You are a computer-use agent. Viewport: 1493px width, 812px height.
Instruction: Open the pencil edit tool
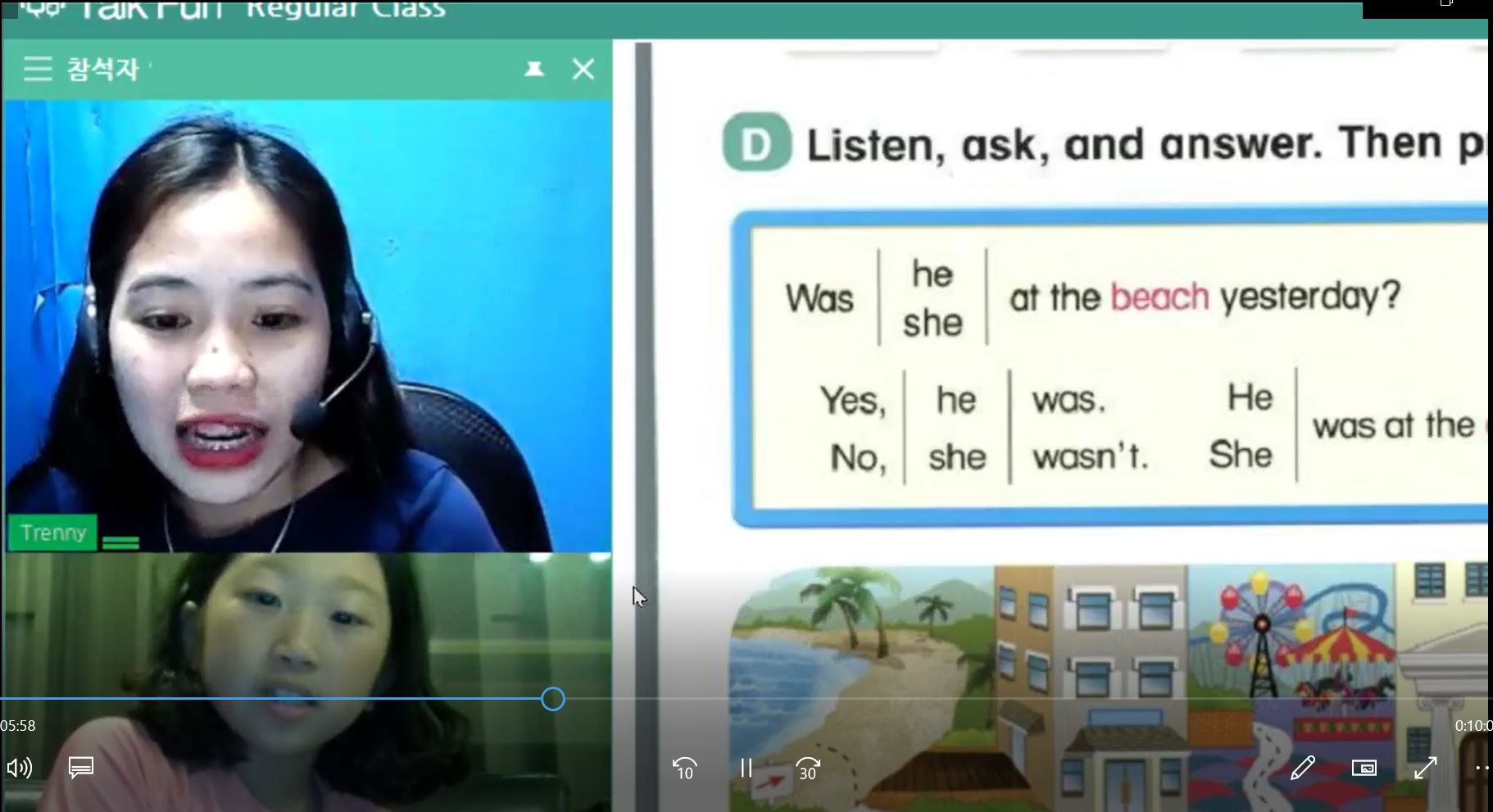pos(1302,768)
